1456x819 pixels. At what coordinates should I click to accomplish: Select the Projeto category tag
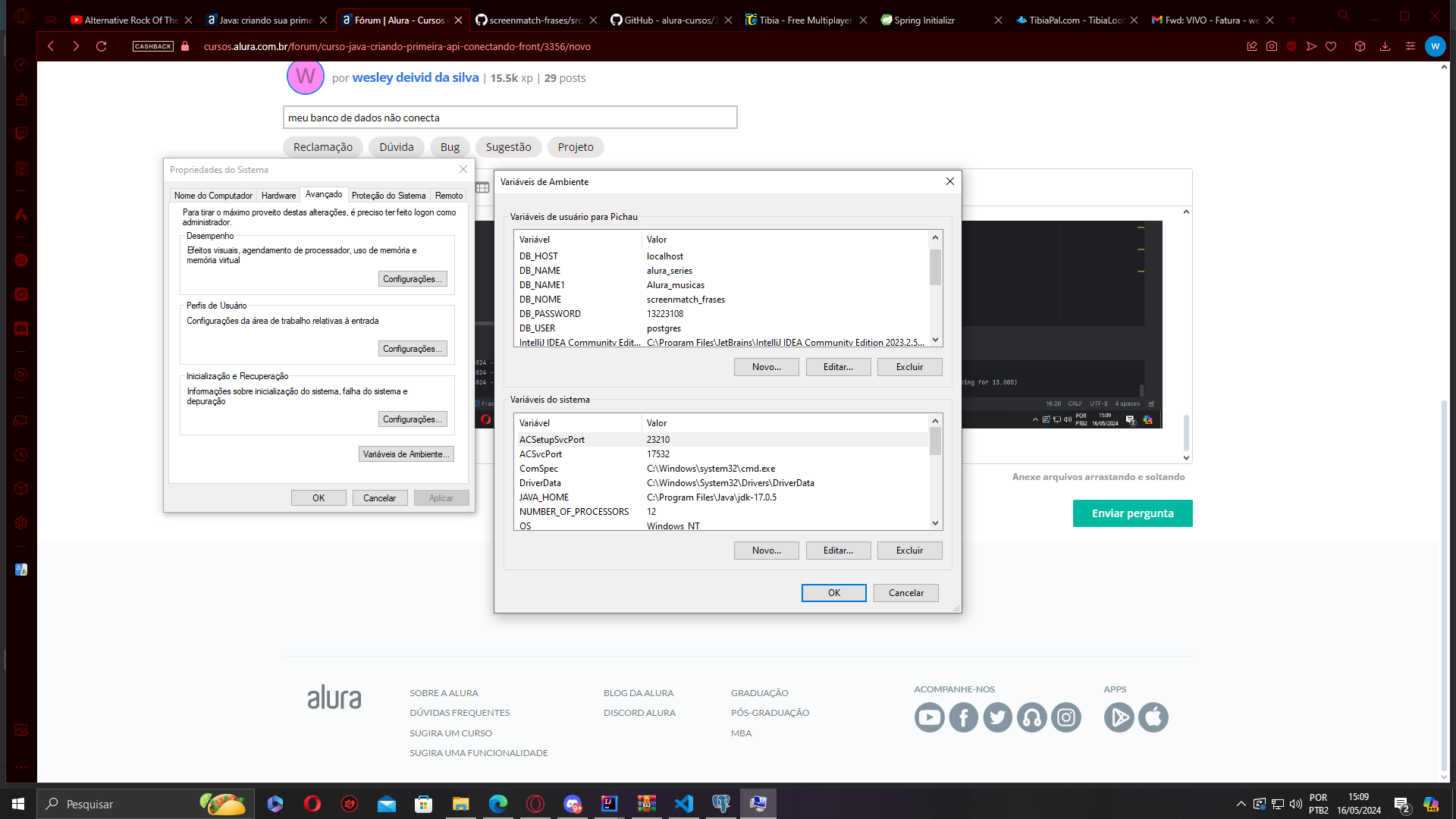[576, 147]
